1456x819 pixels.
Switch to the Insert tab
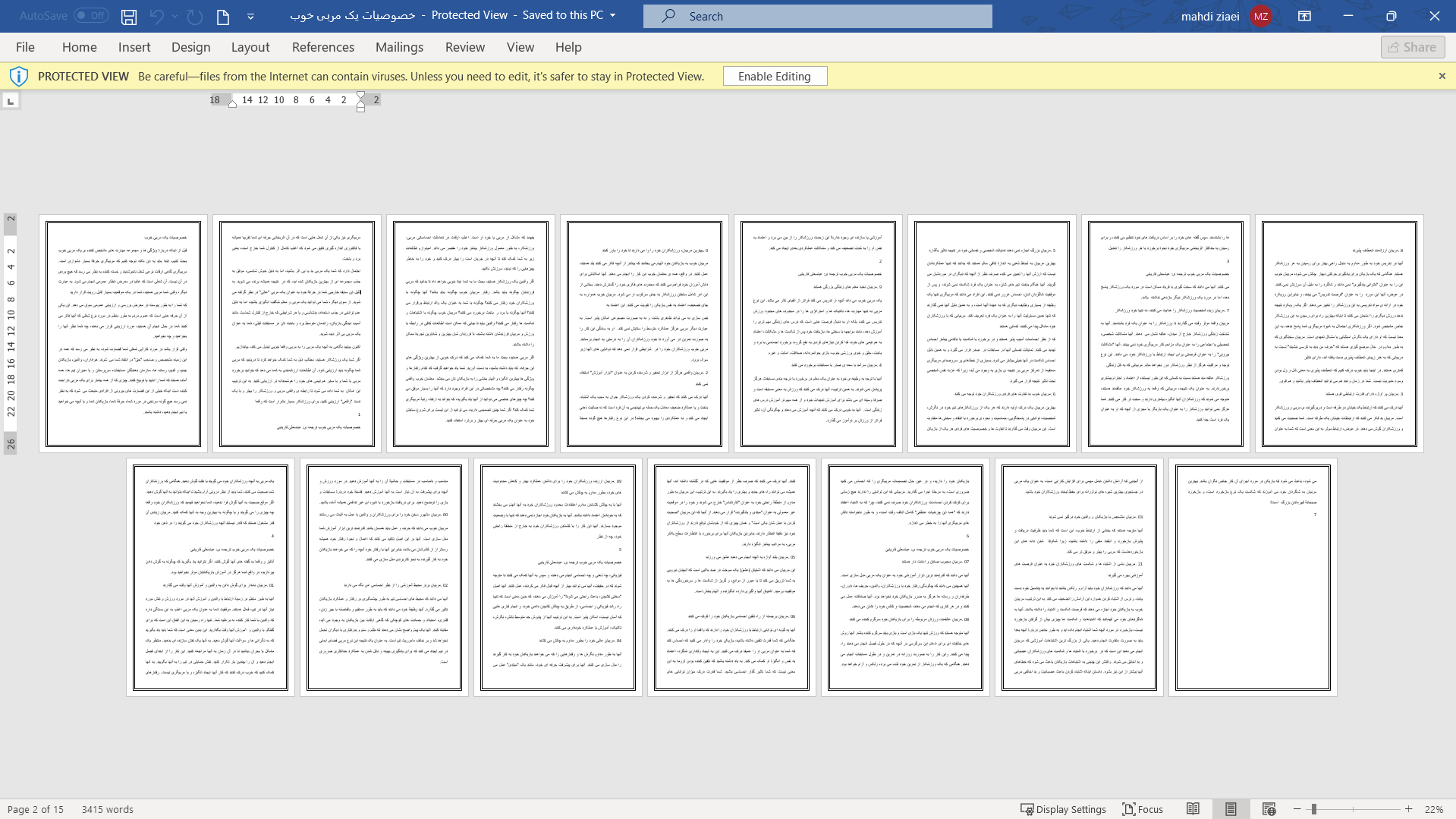[134, 47]
